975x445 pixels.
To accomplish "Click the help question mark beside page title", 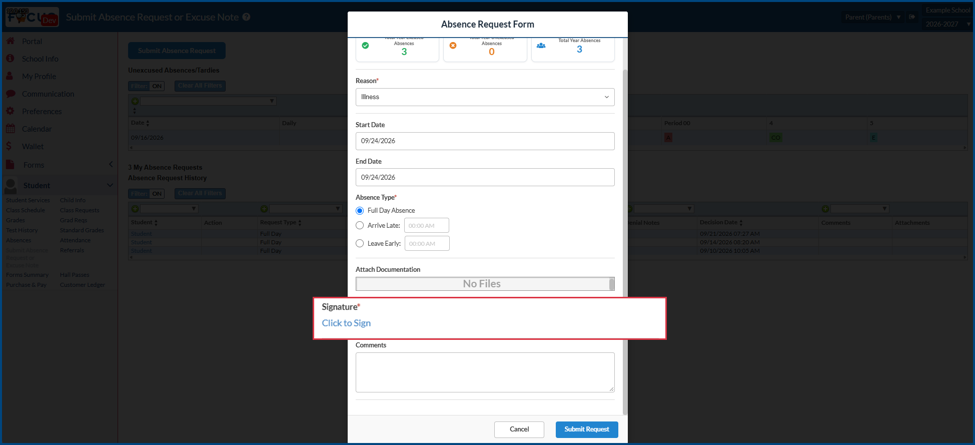I will (247, 17).
